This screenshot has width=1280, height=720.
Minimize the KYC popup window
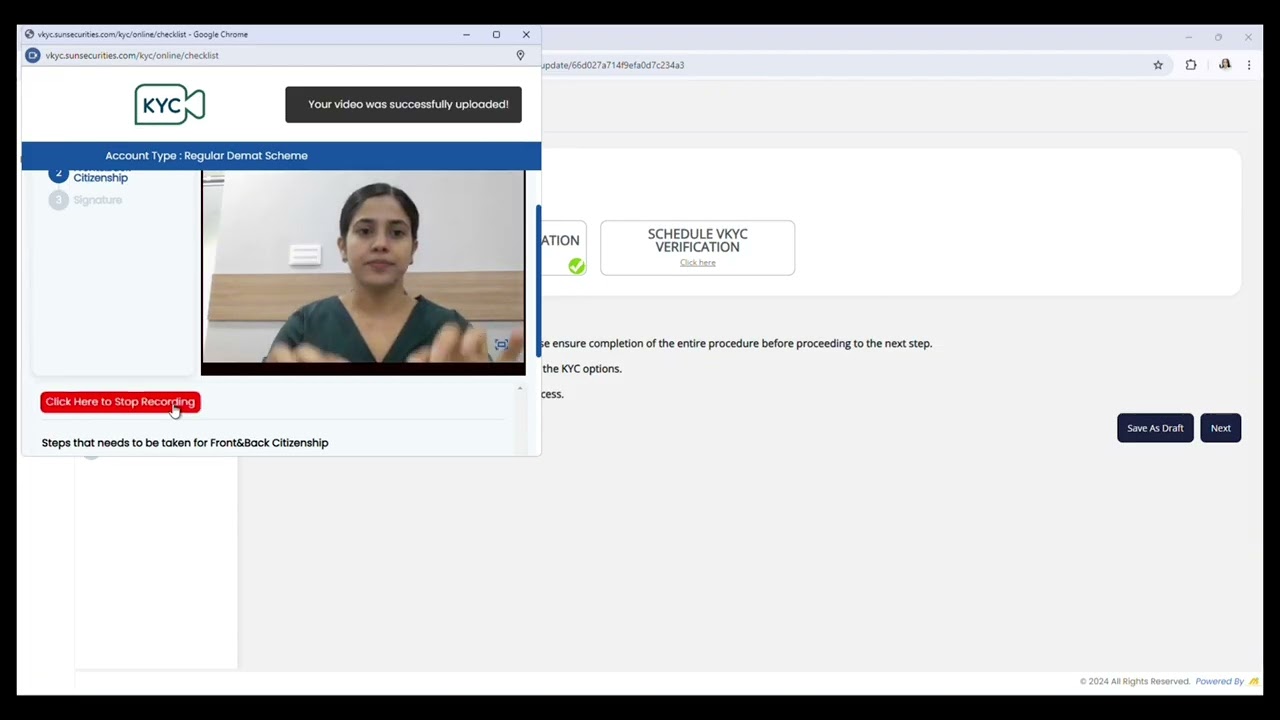[x=466, y=34]
